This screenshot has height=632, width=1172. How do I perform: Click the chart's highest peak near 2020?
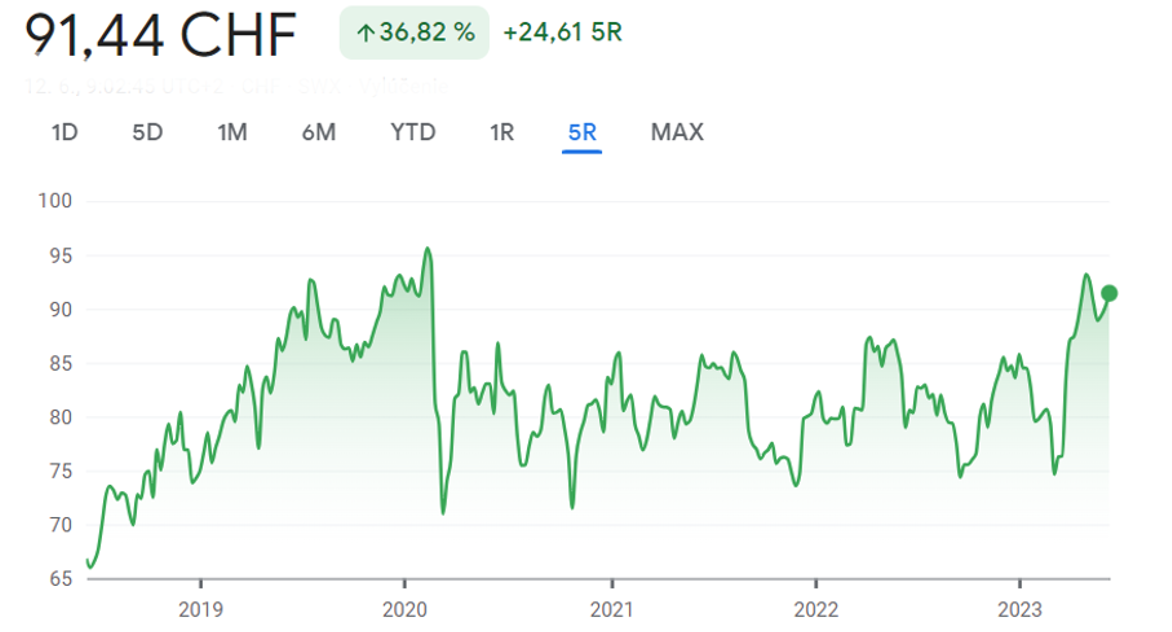click(427, 249)
